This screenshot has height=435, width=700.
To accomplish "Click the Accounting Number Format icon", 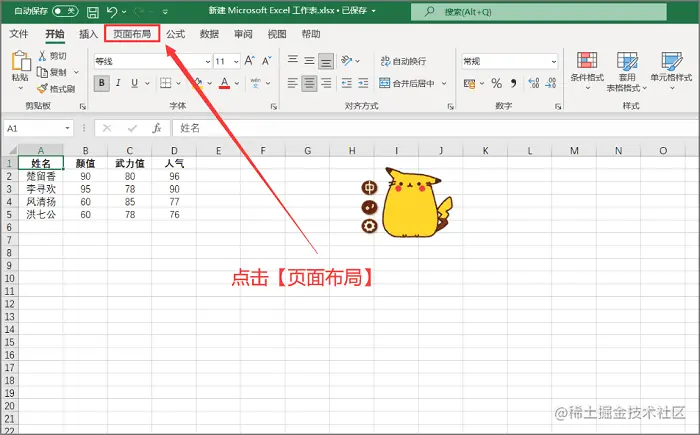I will pyautogui.click(x=469, y=84).
